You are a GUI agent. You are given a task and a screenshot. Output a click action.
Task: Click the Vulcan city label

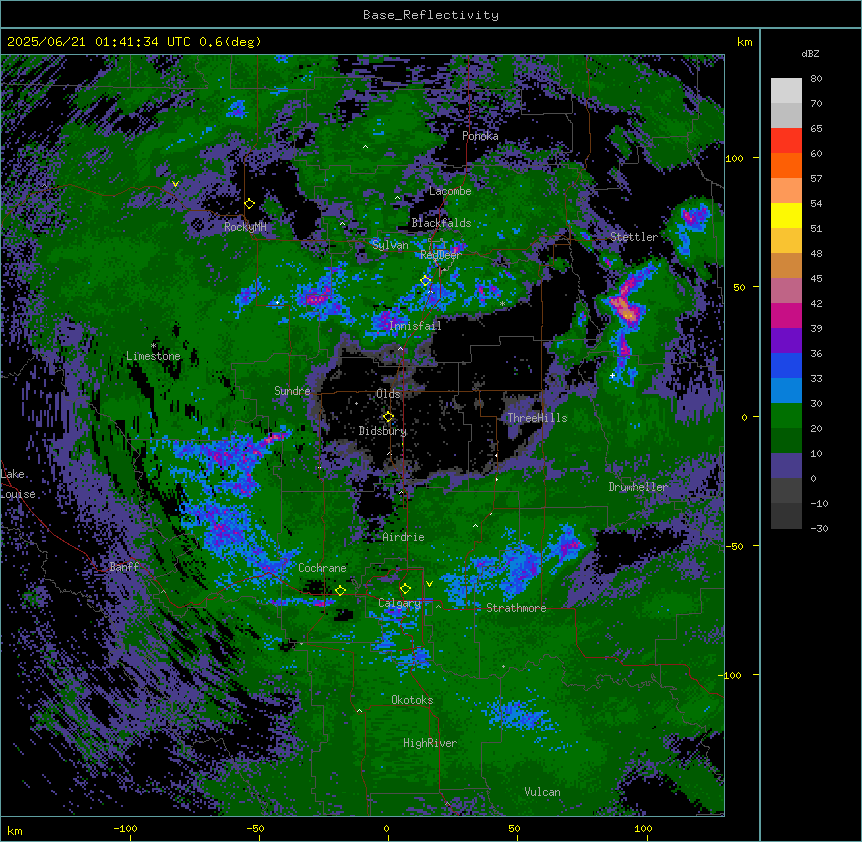(x=542, y=792)
